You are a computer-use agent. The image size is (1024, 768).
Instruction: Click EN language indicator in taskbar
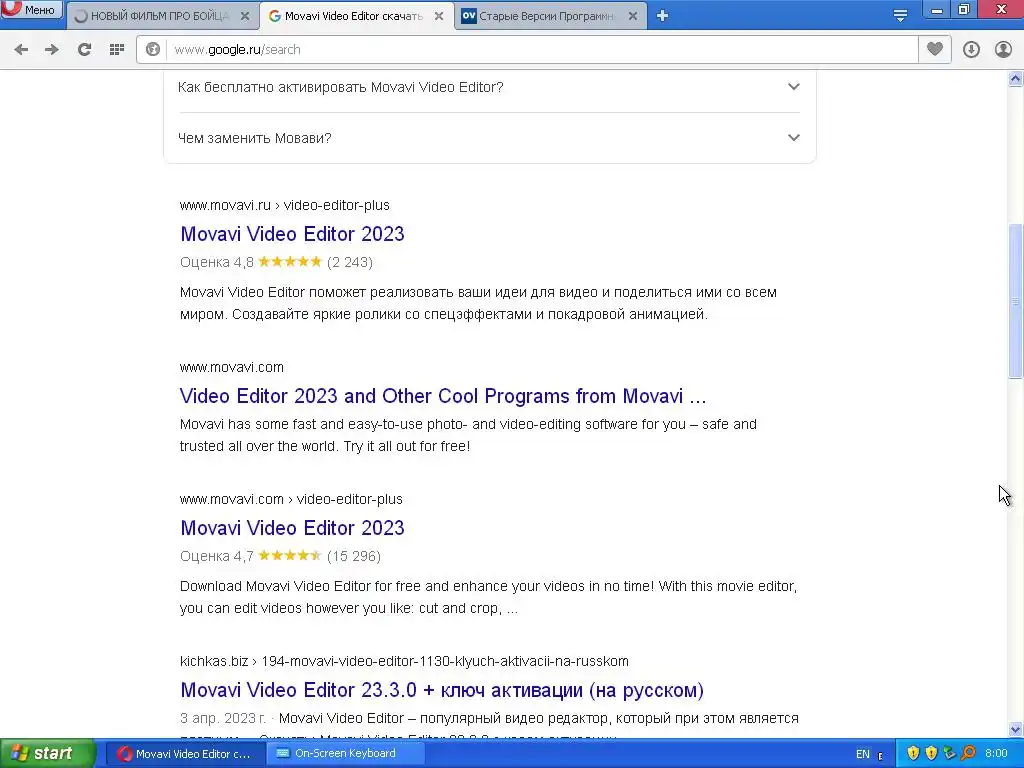click(x=863, y=754)
